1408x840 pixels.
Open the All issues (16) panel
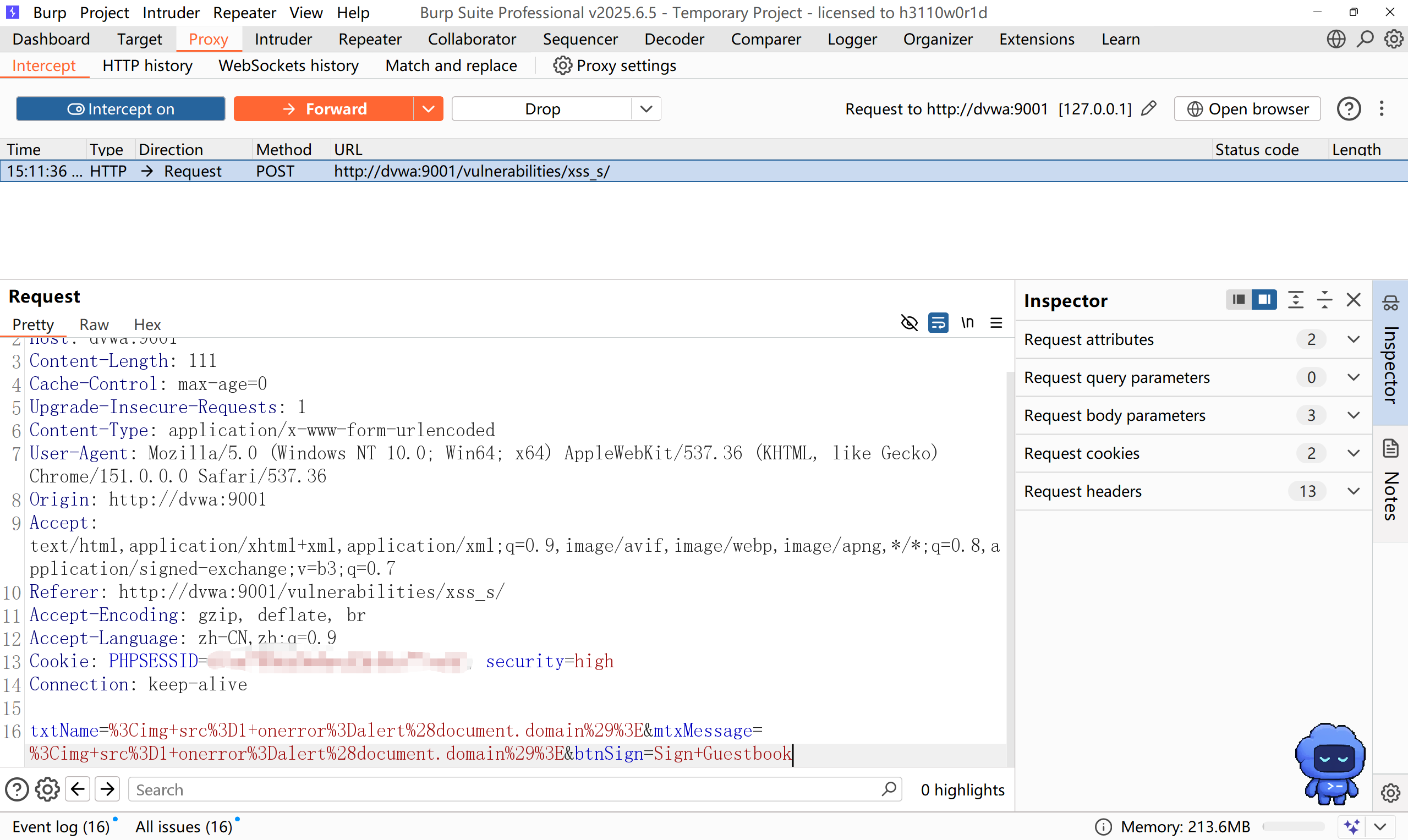click(183, 826)
